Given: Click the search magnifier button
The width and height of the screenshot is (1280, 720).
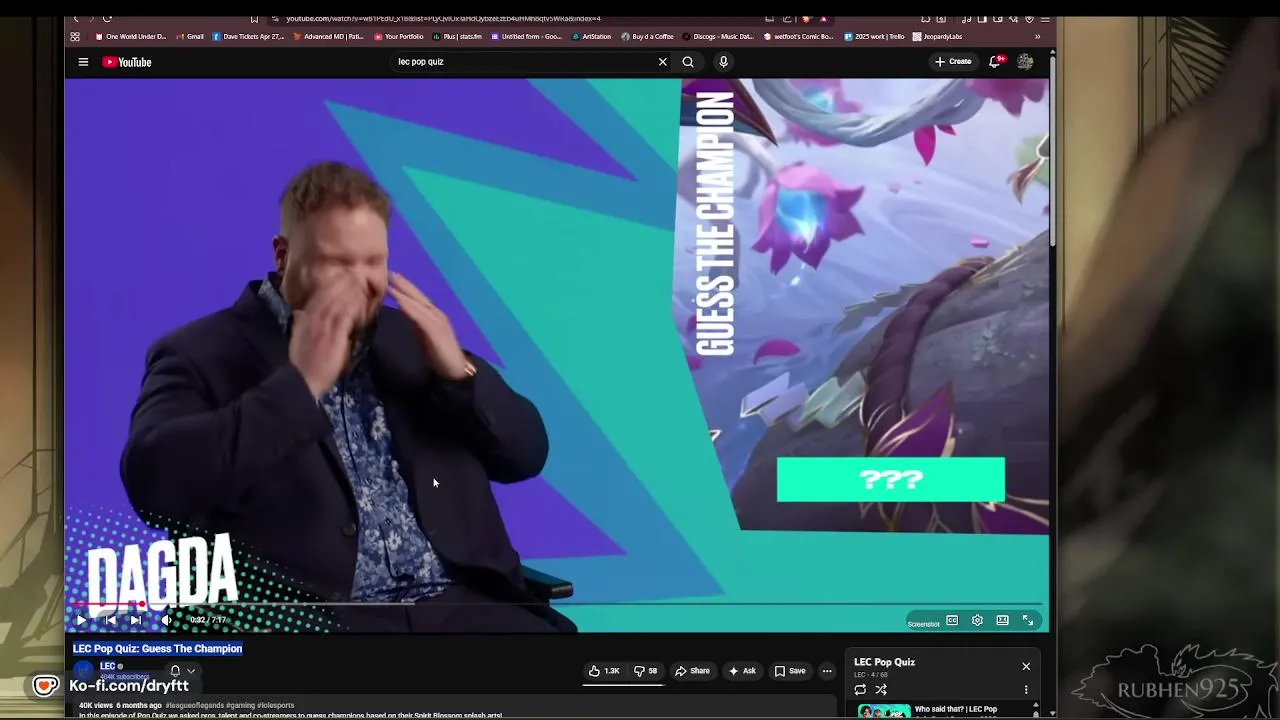Looking at the screenshot, I should click(688, 62).
